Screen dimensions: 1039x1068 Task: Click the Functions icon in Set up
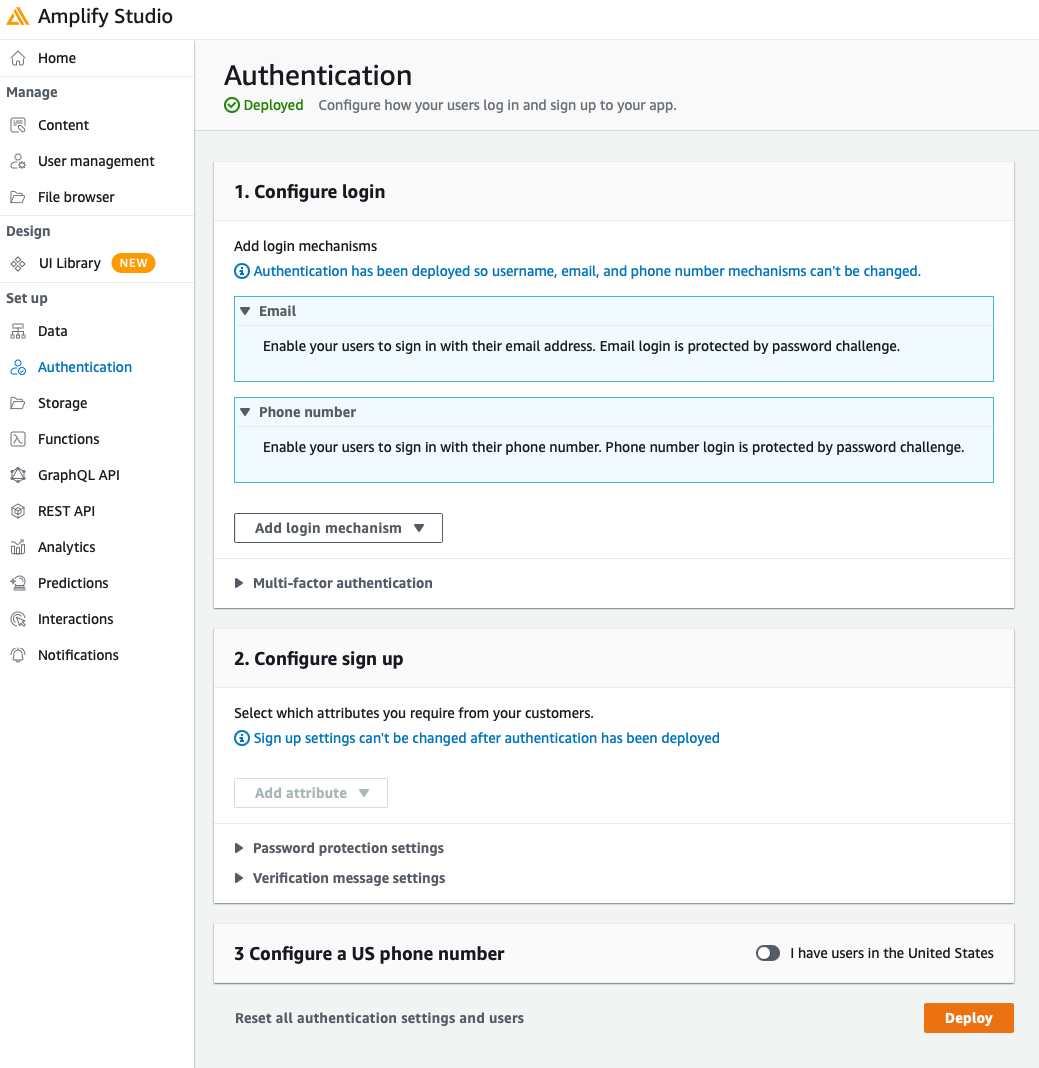coord(18,439)
